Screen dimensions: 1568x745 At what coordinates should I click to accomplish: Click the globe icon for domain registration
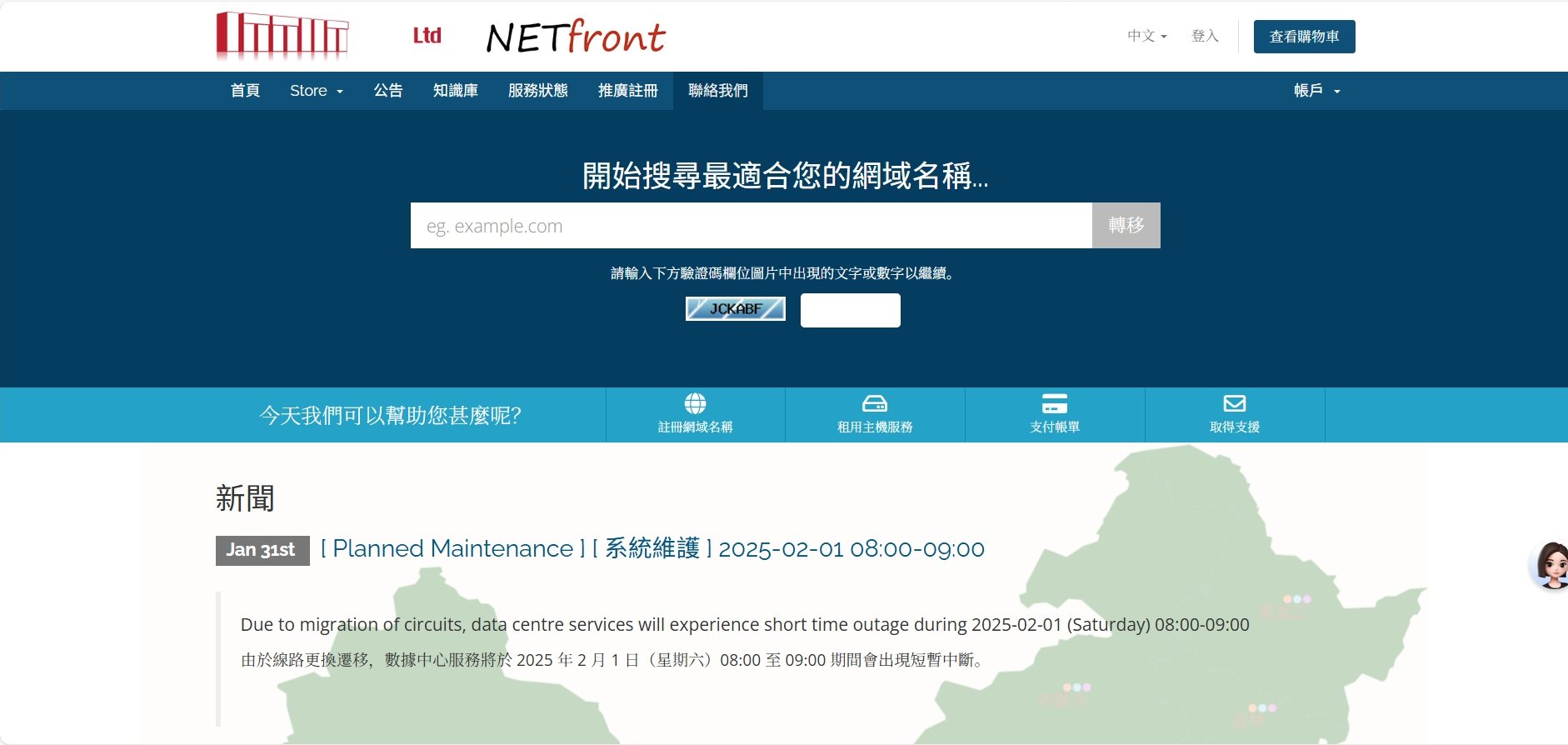[x=695, y=404]
